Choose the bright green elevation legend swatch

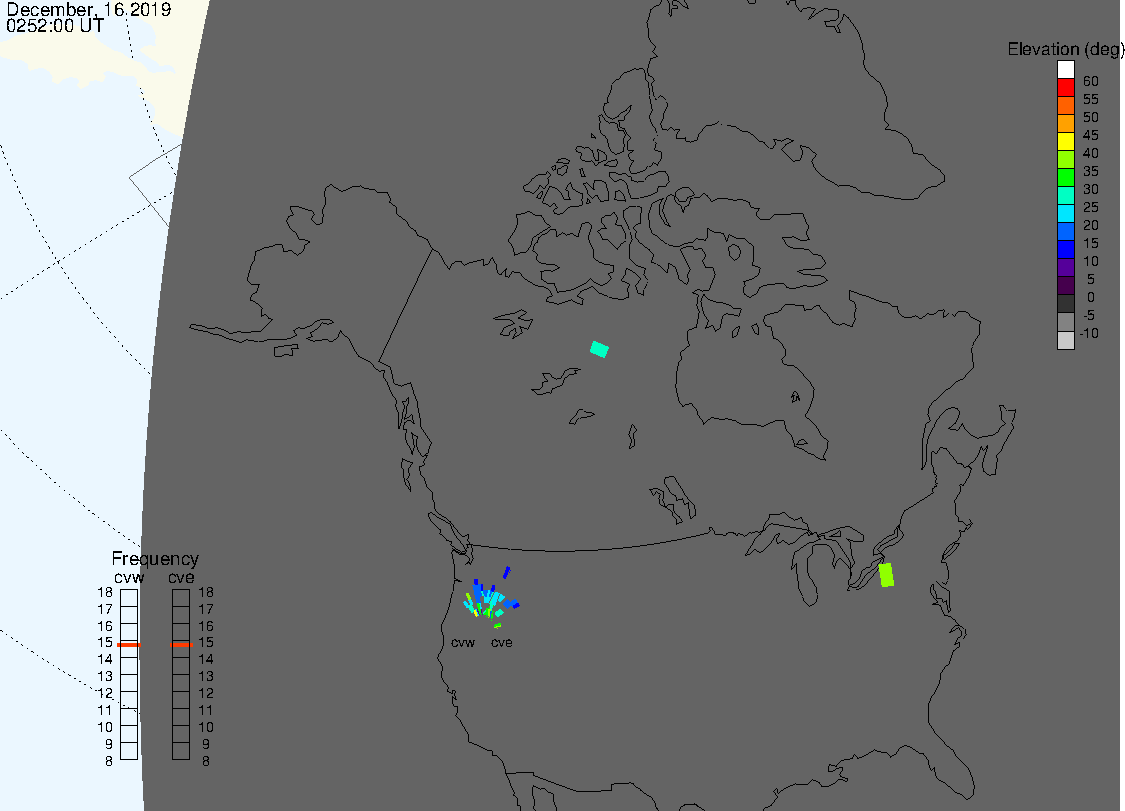click(x=1065, y=177)
